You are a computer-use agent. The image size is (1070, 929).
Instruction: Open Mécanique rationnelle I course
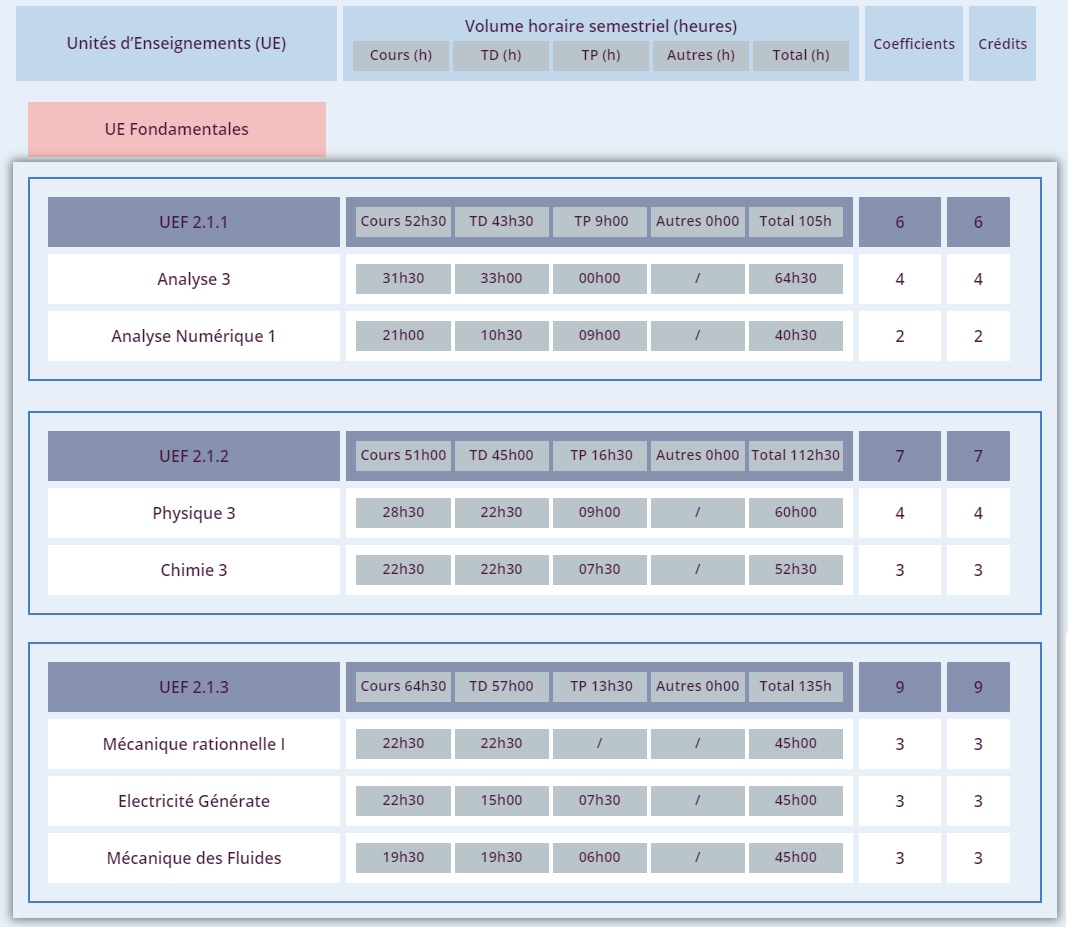click(194, 744)
